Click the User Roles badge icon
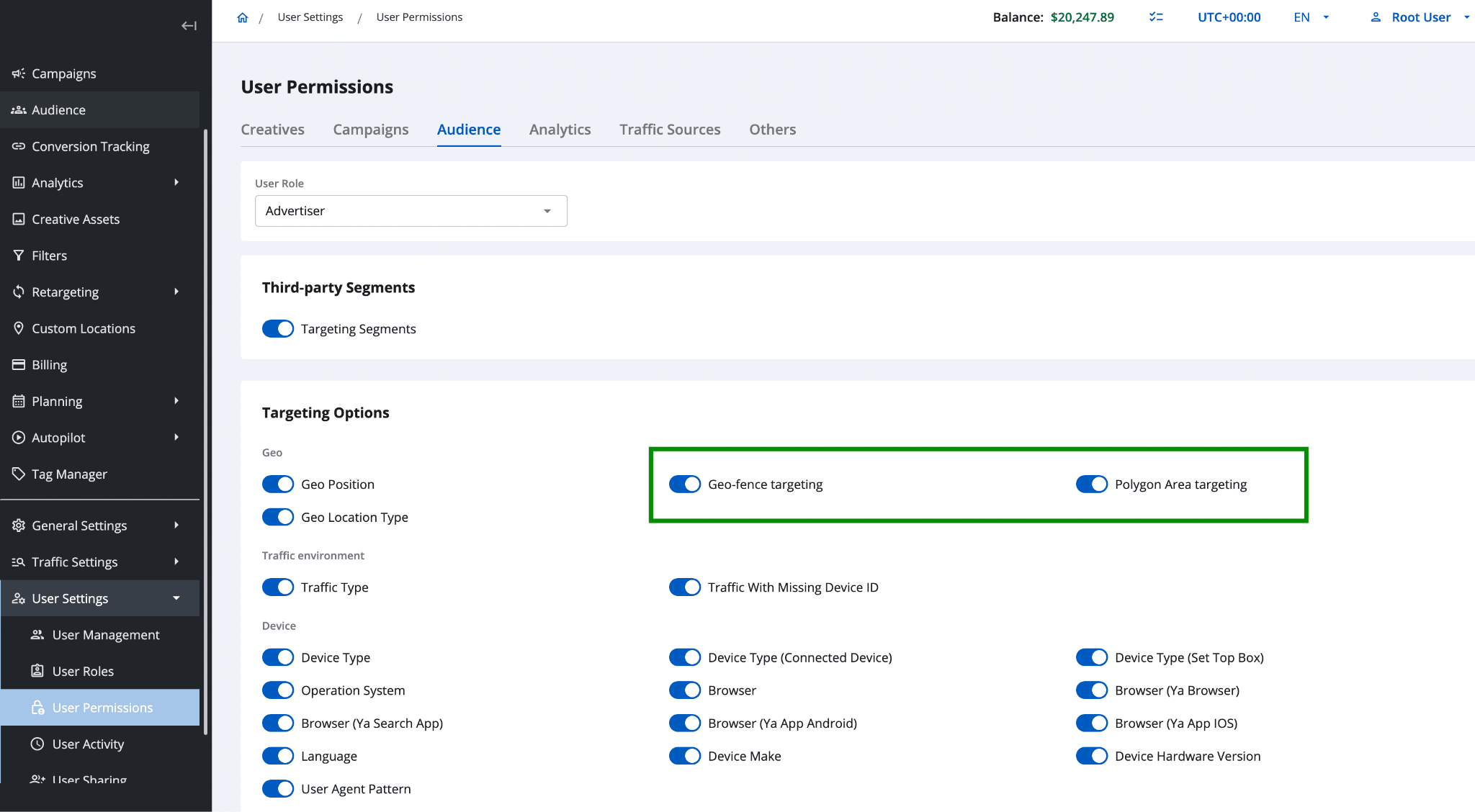 37,671
